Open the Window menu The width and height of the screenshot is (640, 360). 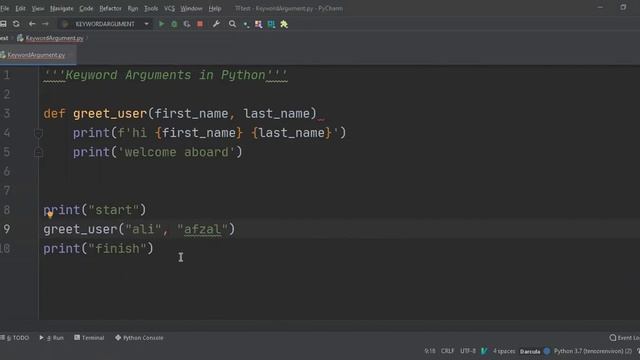tap(191, 8)
